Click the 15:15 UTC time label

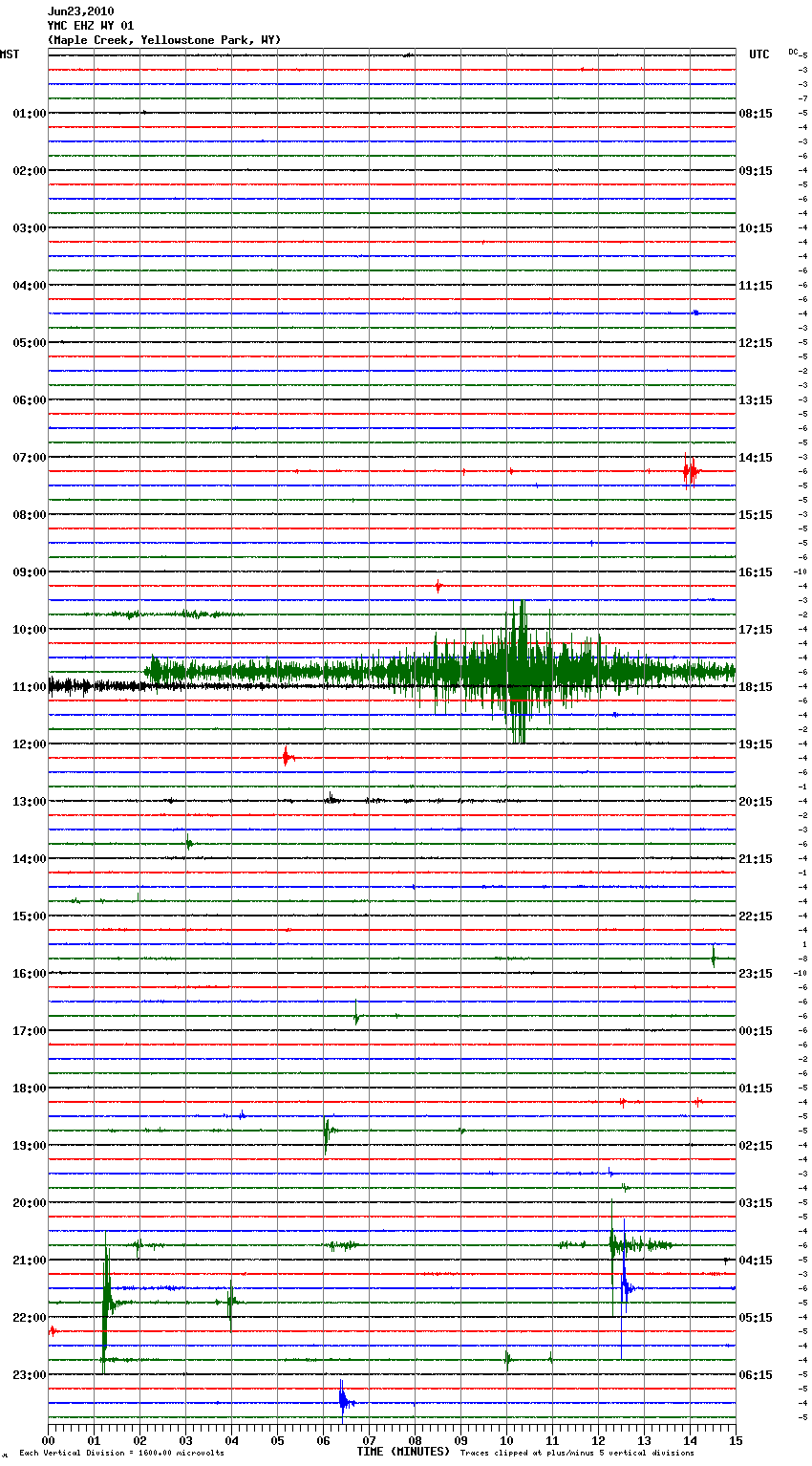click(x=756, y=515)
